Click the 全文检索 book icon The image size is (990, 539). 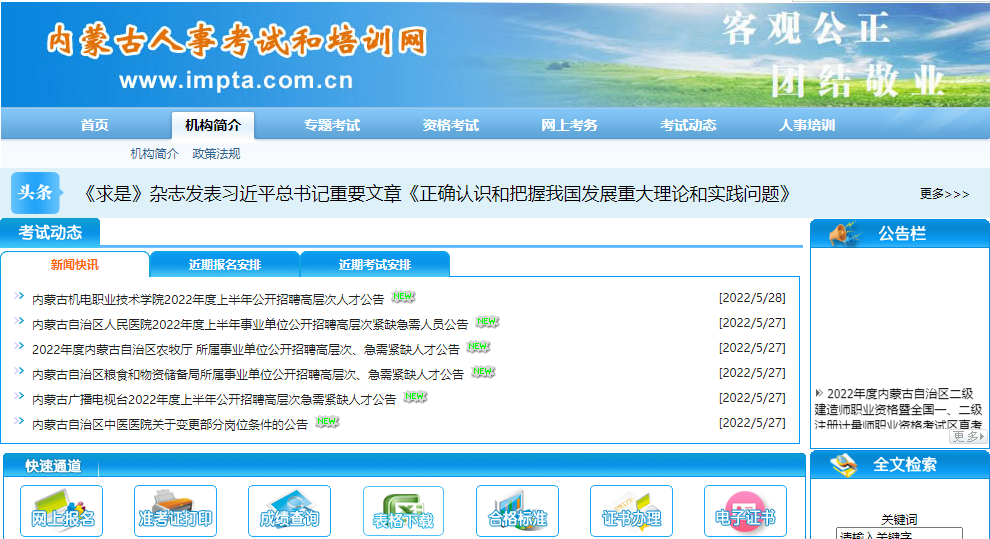[x=844, y=465]
